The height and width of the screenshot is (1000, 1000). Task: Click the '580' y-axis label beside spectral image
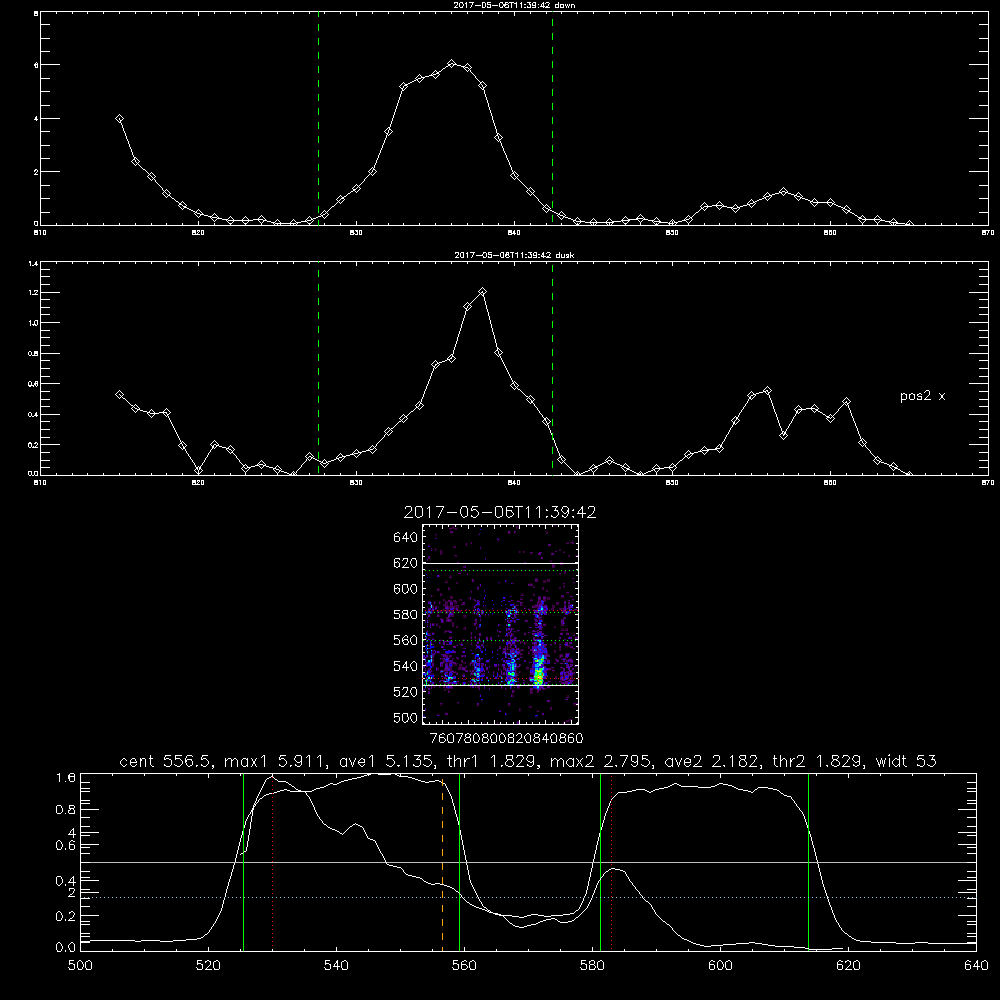pos(406,614)
